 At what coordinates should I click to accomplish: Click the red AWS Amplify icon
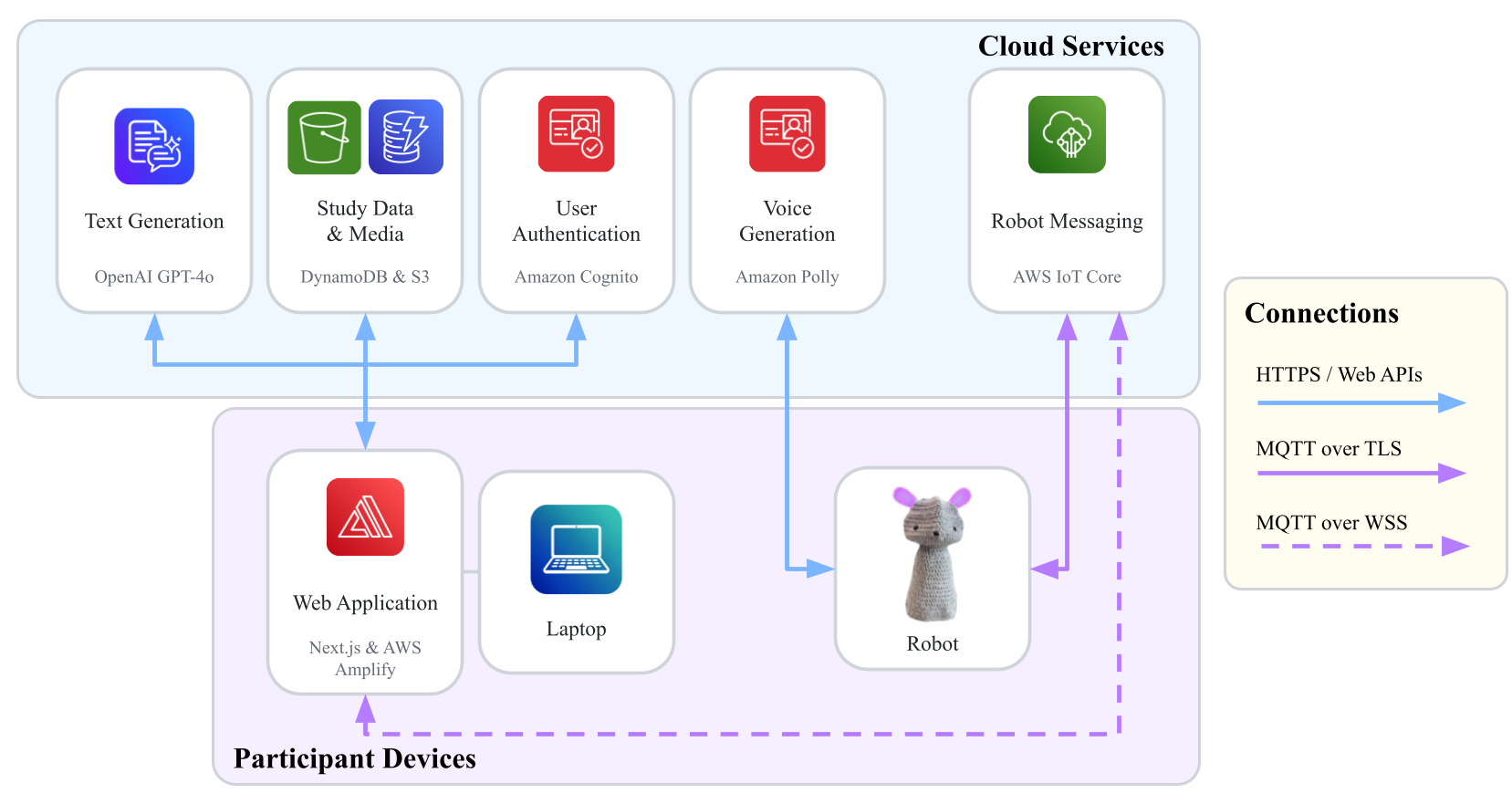pos(365,517)
